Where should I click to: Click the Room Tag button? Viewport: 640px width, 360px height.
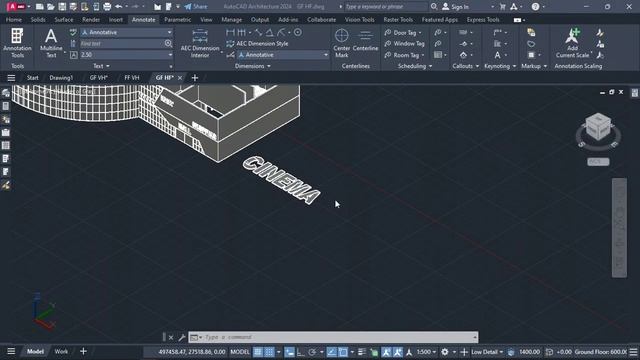point(402,55)
